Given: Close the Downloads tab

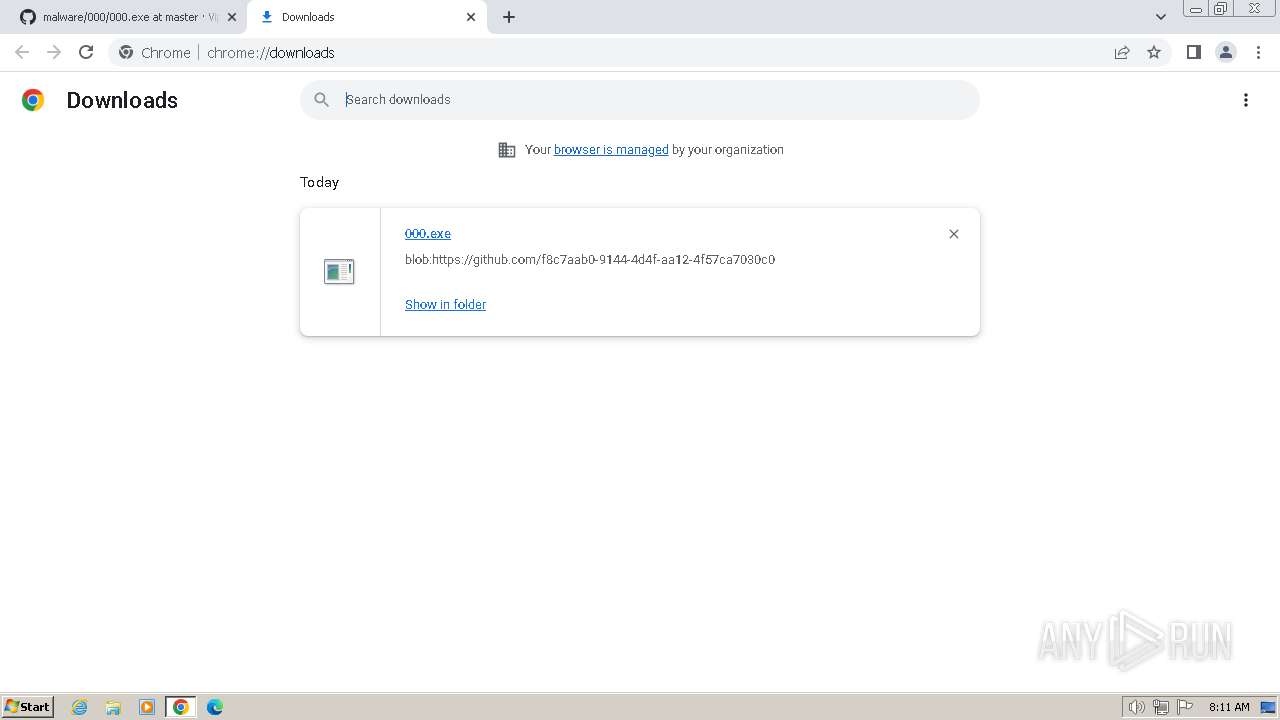Looking at the screenshot, I should tap(471, 17).
